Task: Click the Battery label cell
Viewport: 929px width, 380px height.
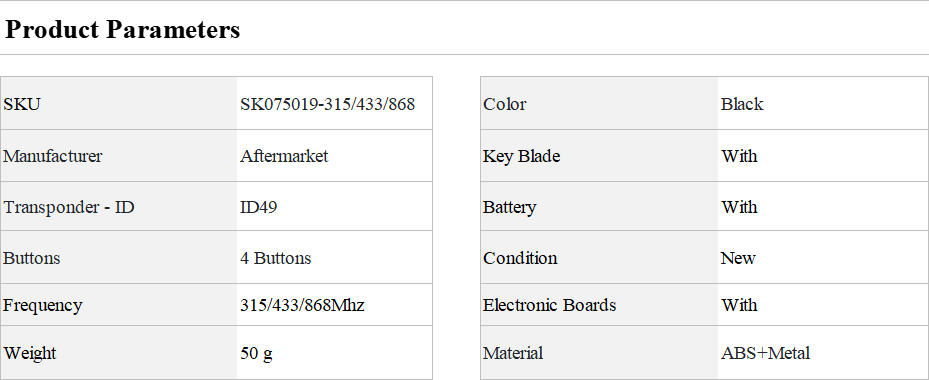Action: pos(599,207)
